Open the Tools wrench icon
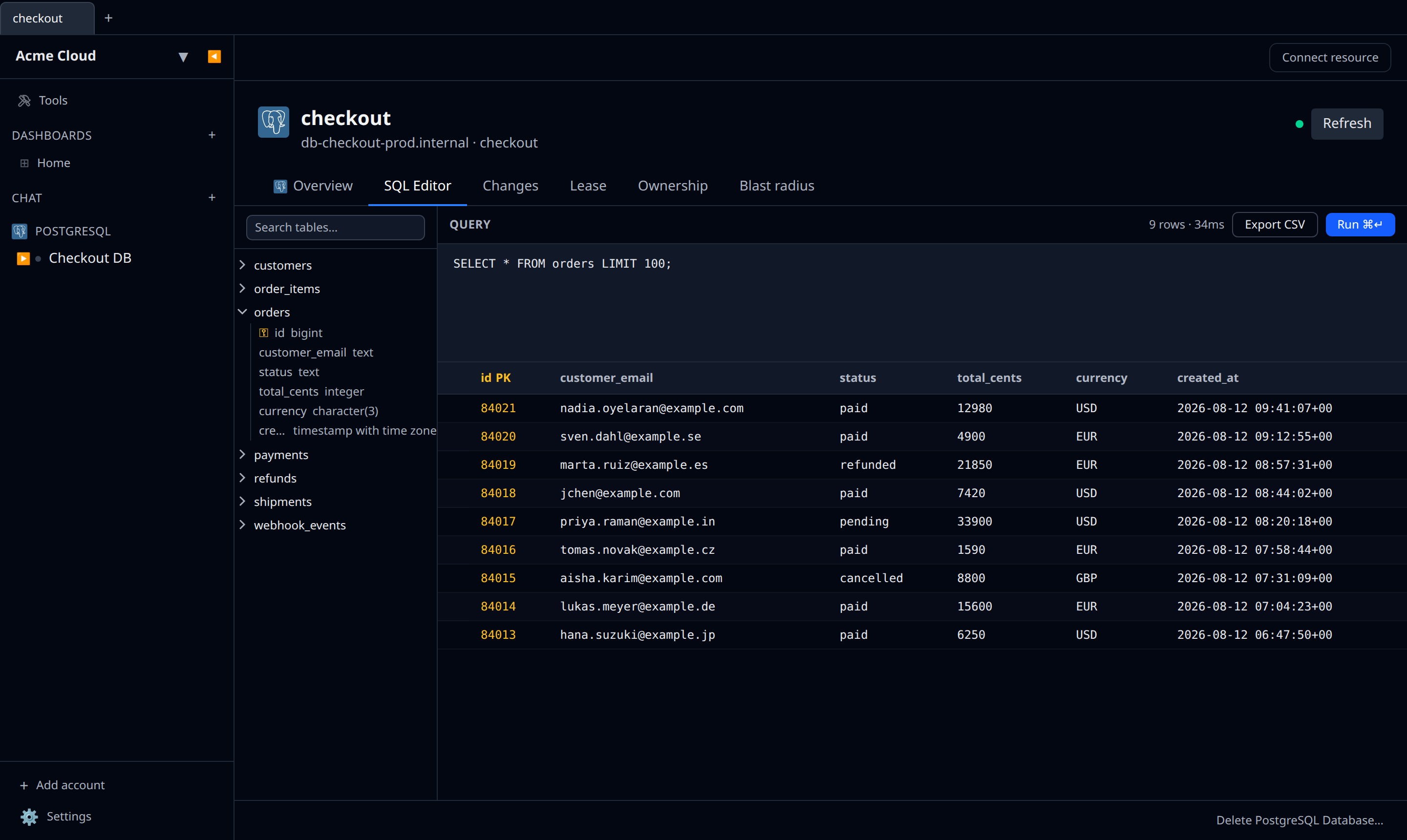The image size is (1407, 840). coord(24,100)
